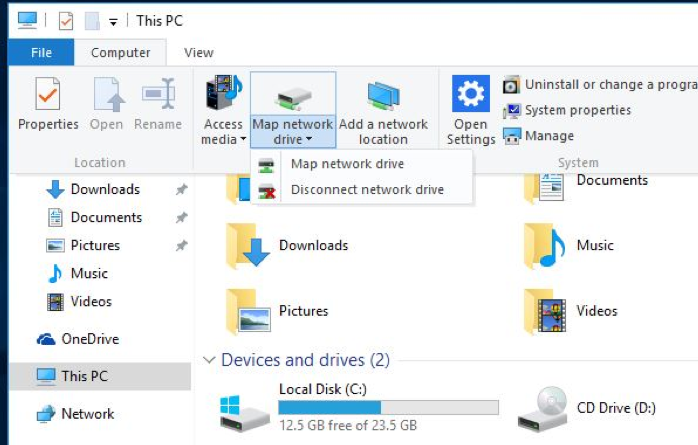Select Videos in the navigation pane

(91, 301)
